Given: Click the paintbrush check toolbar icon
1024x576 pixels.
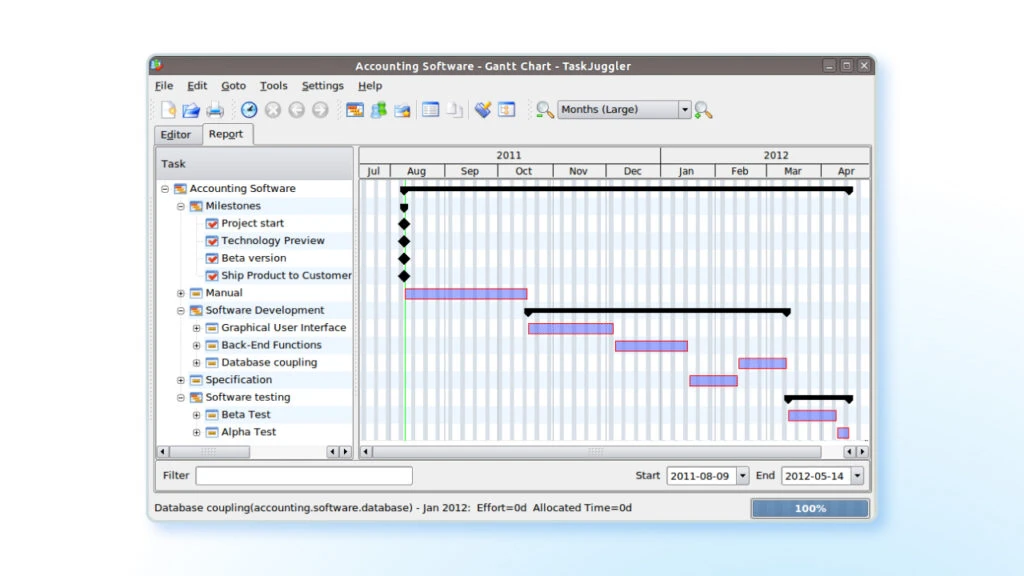Looking at the screenshot, I should (x=483, y=110).
